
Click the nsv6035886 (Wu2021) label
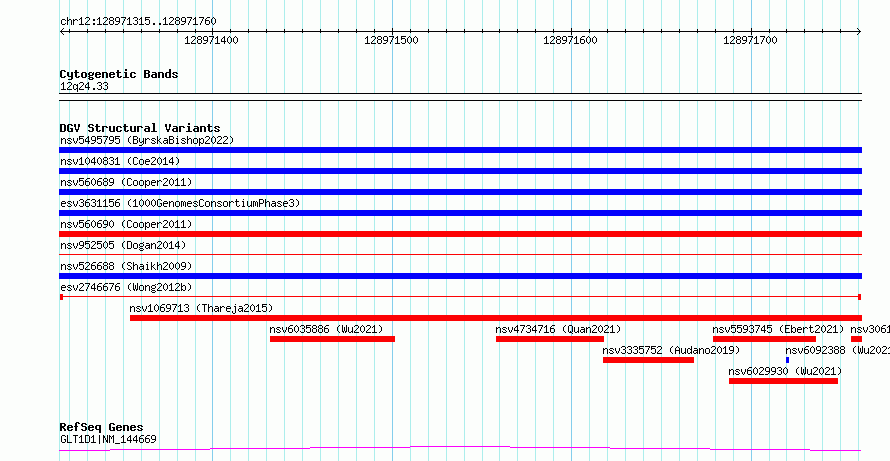click(x=326, y=329)
